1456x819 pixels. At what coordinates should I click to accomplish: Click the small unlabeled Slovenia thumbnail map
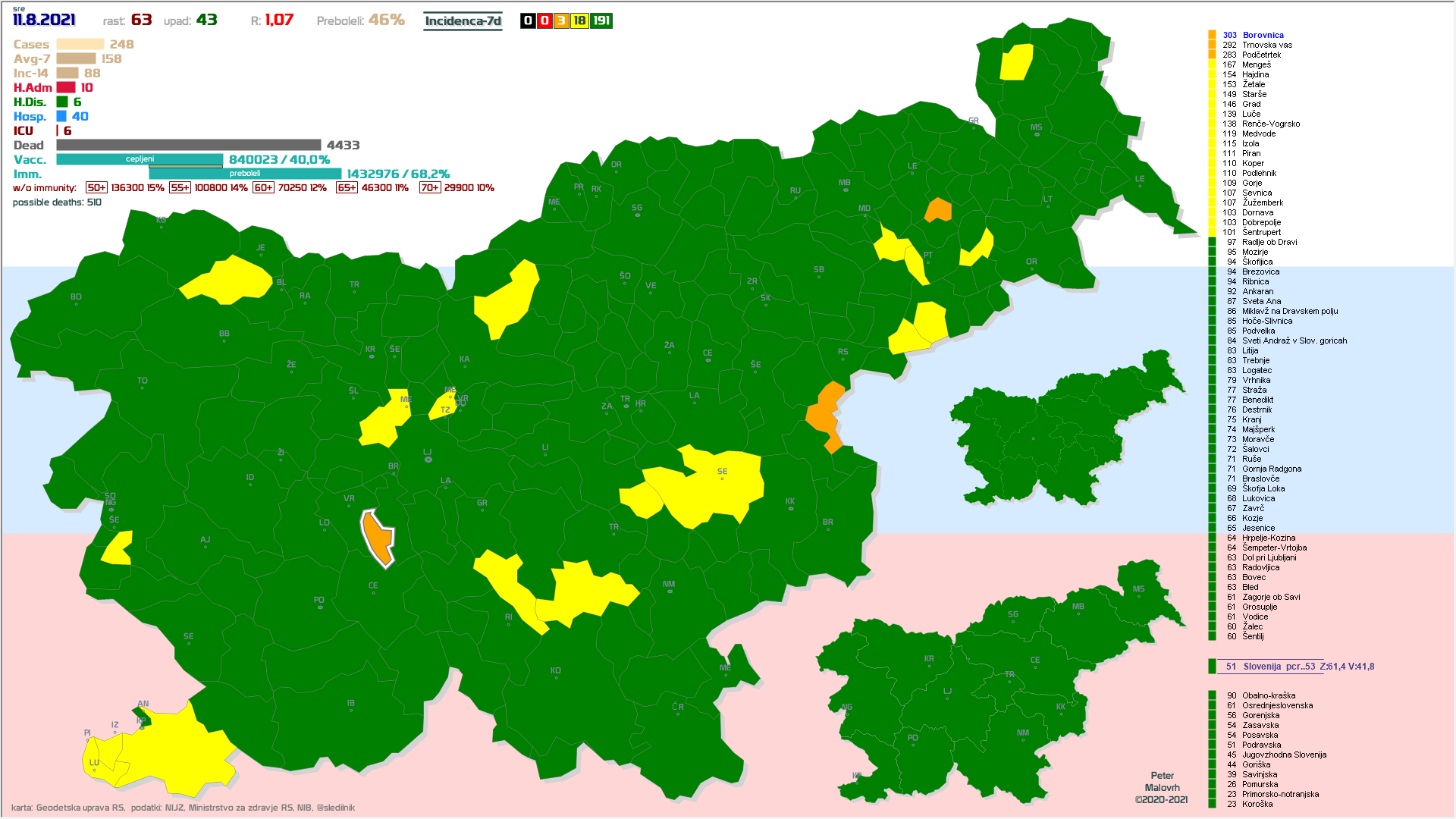click(1062, 432)
